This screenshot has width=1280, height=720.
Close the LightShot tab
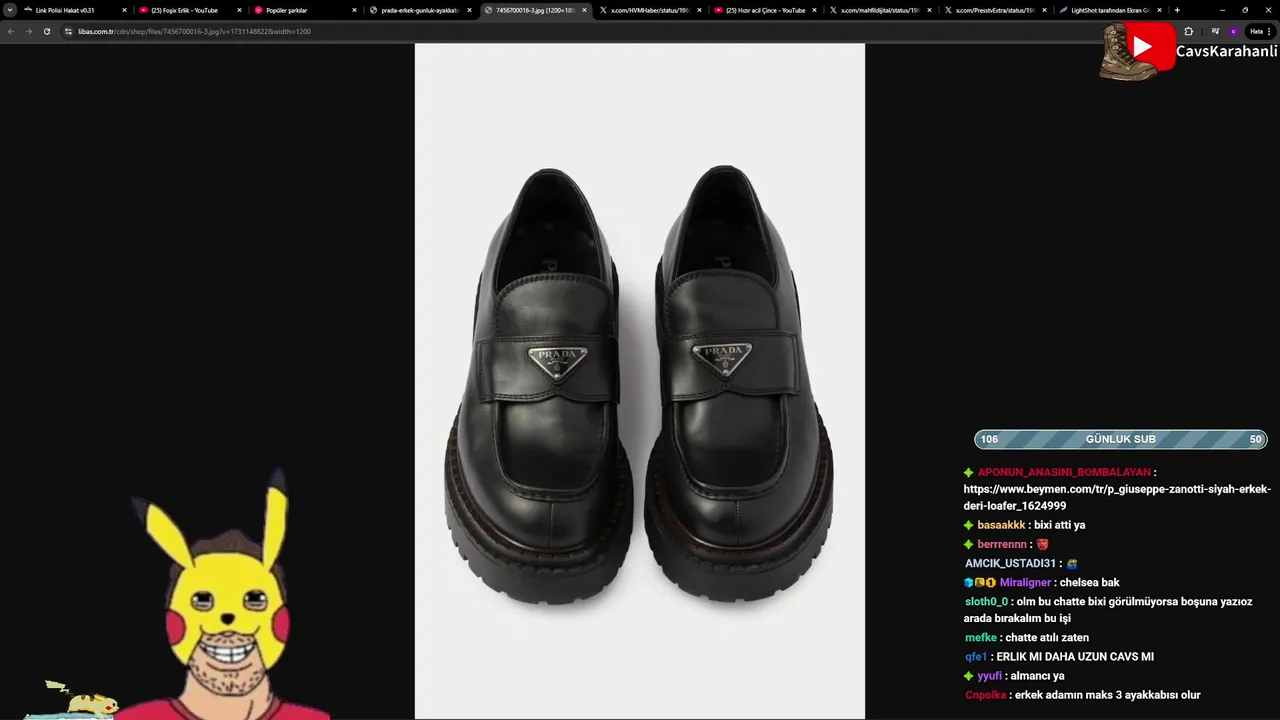(1159, 10)
